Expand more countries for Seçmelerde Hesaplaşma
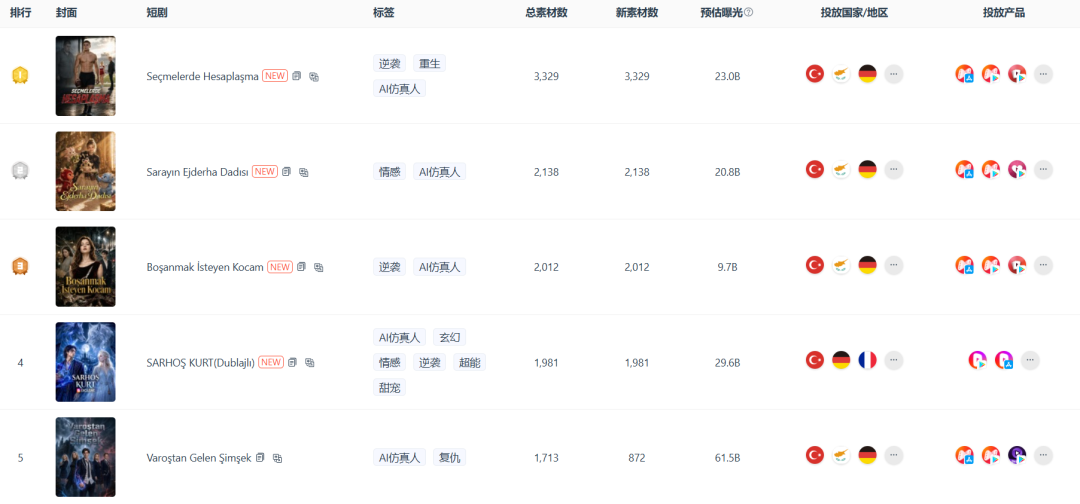The width and height of the screenshot is (1080, 504). (894, 74)
